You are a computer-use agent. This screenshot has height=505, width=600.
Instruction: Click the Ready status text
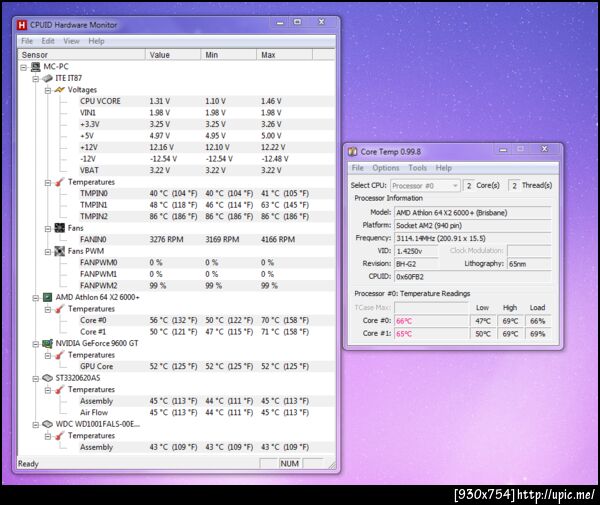point(28,464)
